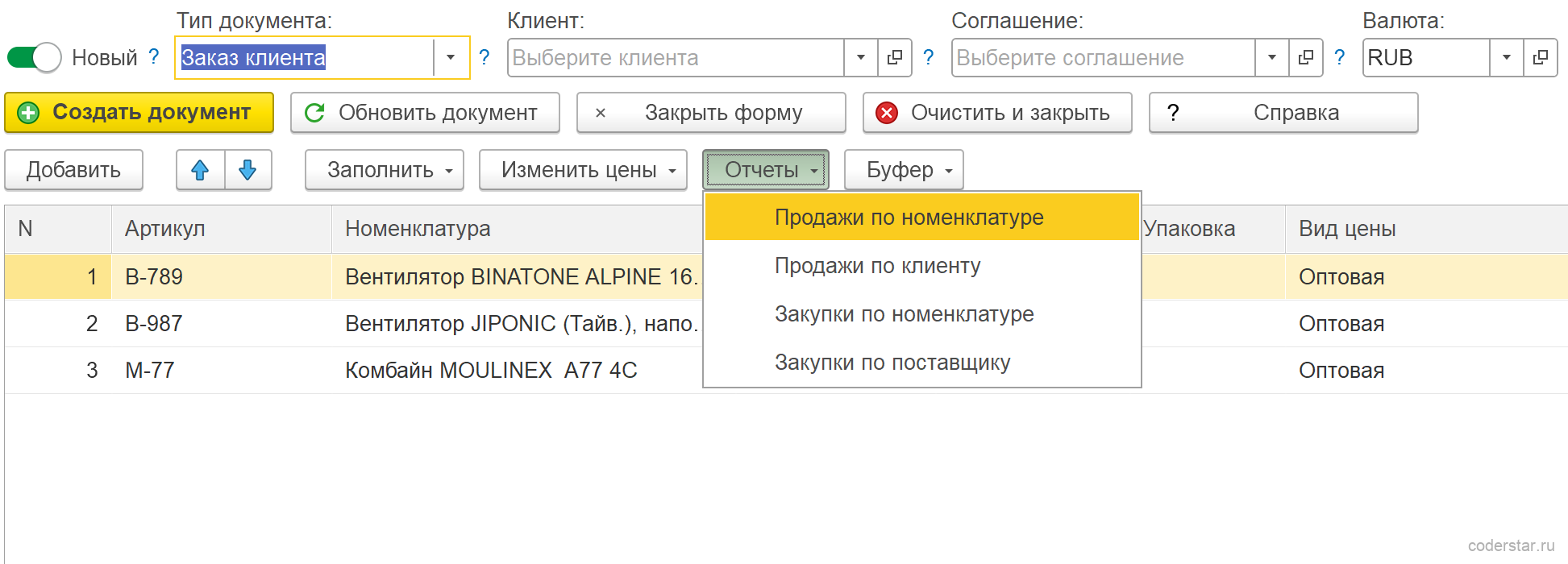Click help question mark after Клиент field
Viewport: 1568px width, 564px height.
pos(929,58)
